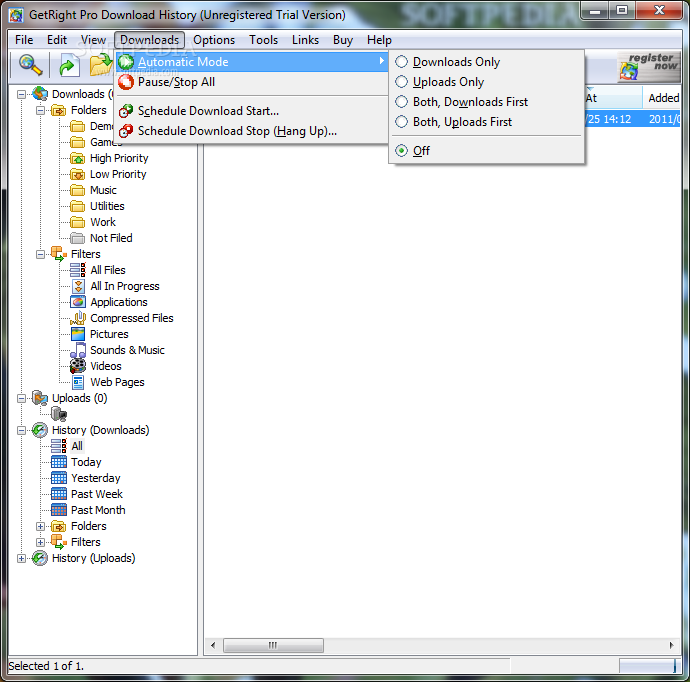Select the Utilities folder in tree

point(107,206)
